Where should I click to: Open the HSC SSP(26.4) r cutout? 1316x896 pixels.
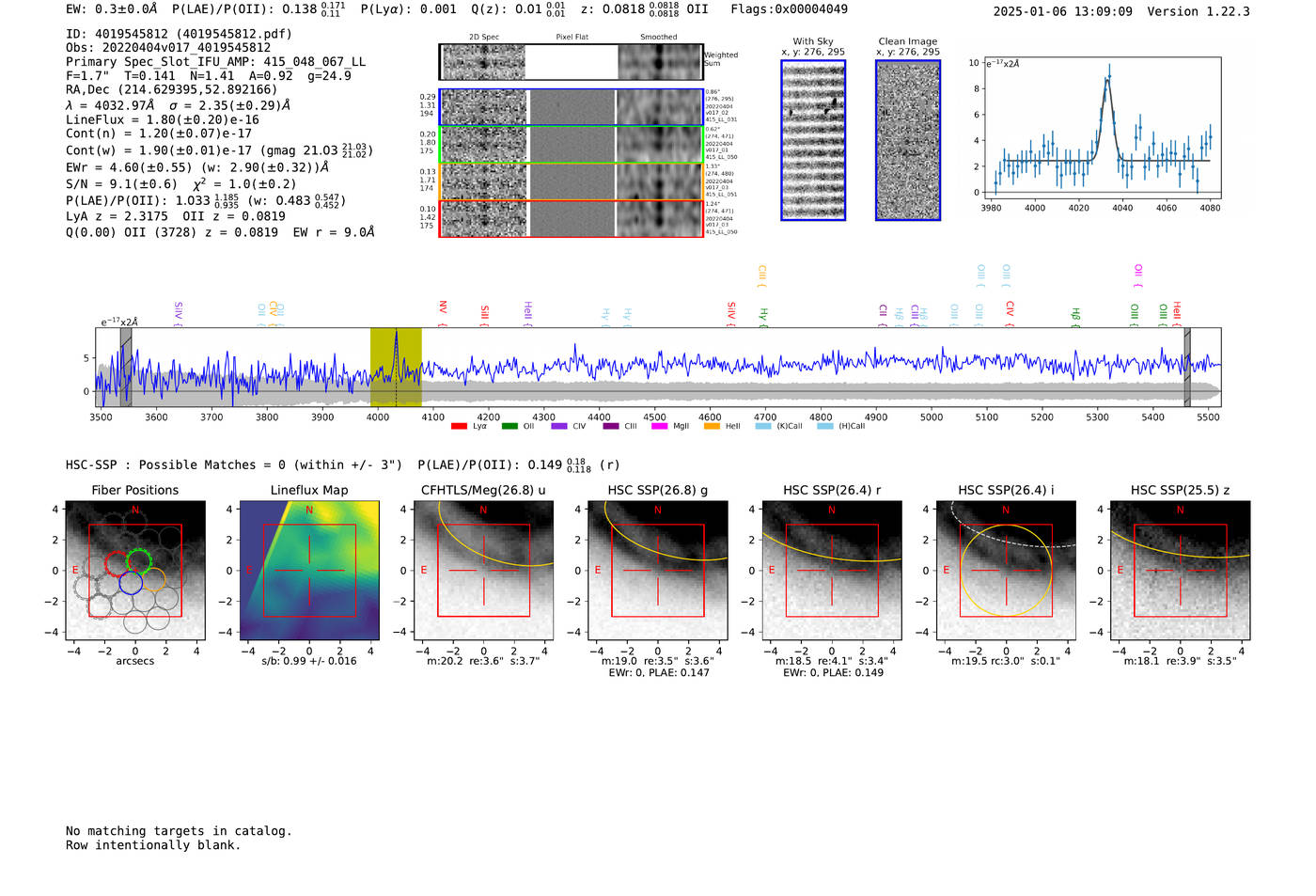832,570
